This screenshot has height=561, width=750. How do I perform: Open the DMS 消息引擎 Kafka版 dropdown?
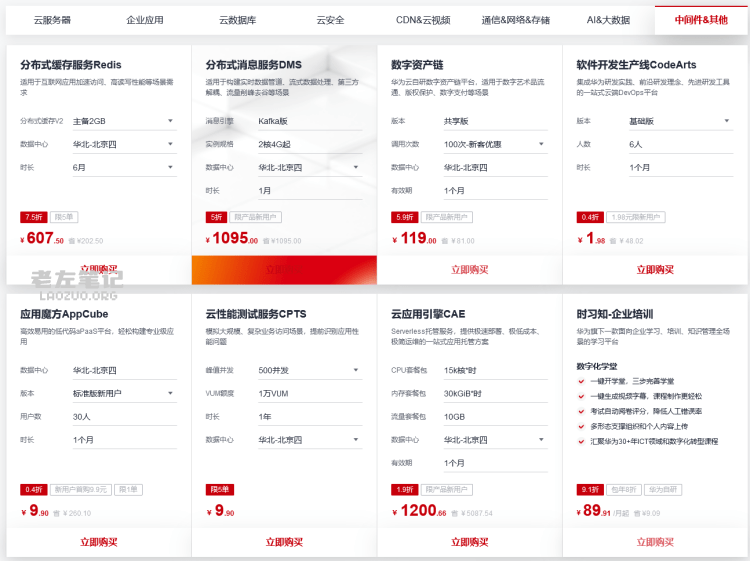coord(356,121)
